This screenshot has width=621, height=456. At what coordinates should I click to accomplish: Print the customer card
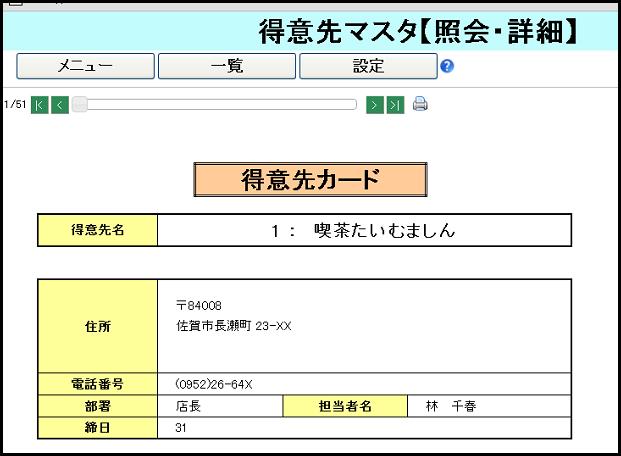(x=420, y=104)
